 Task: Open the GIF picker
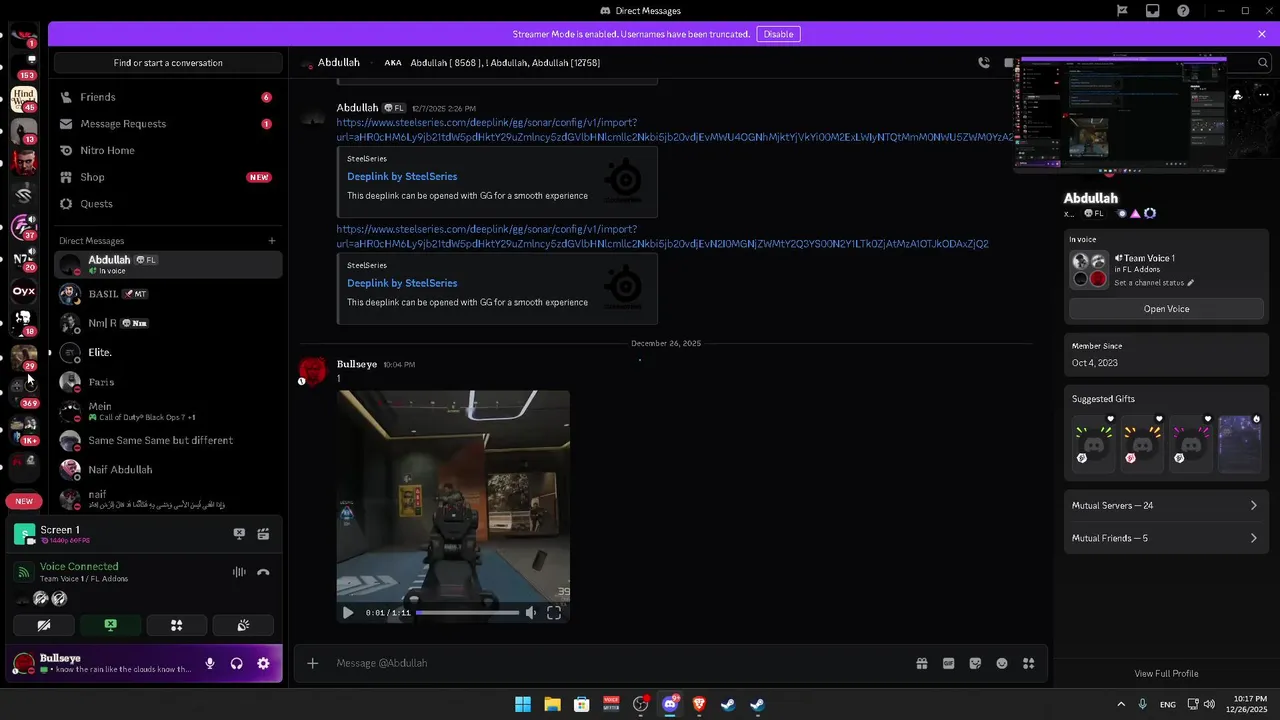[x=949, y=663]
